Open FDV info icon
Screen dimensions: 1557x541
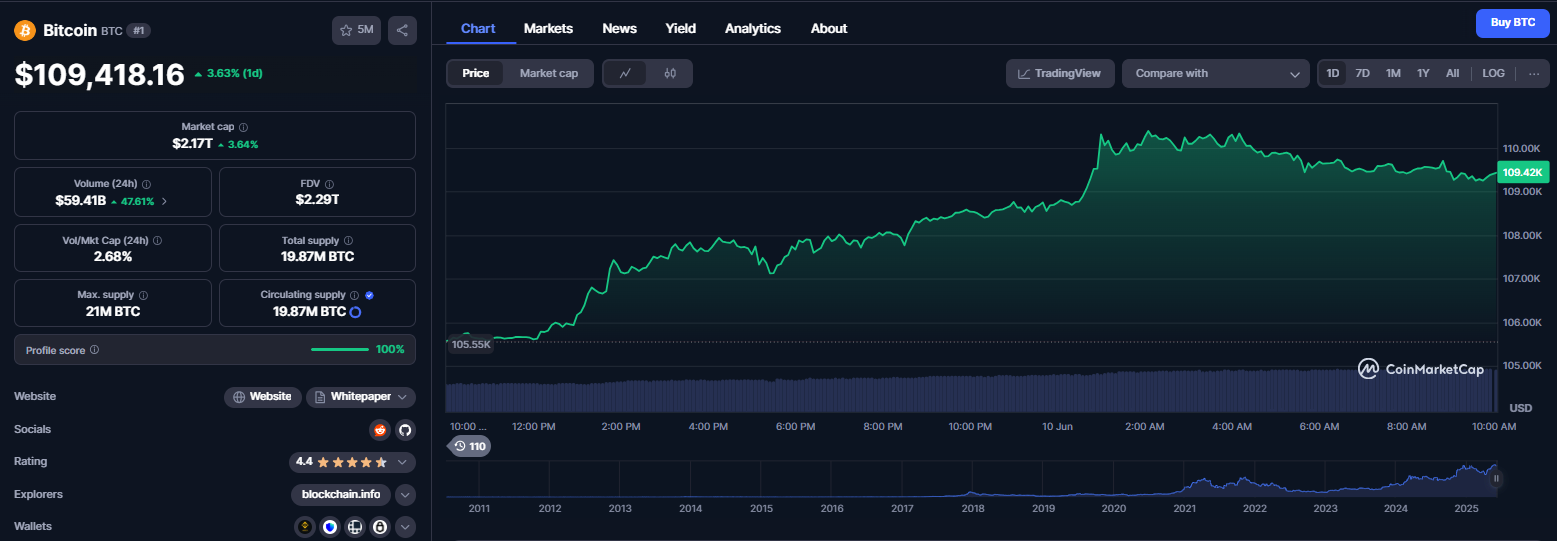pos(330,185)
